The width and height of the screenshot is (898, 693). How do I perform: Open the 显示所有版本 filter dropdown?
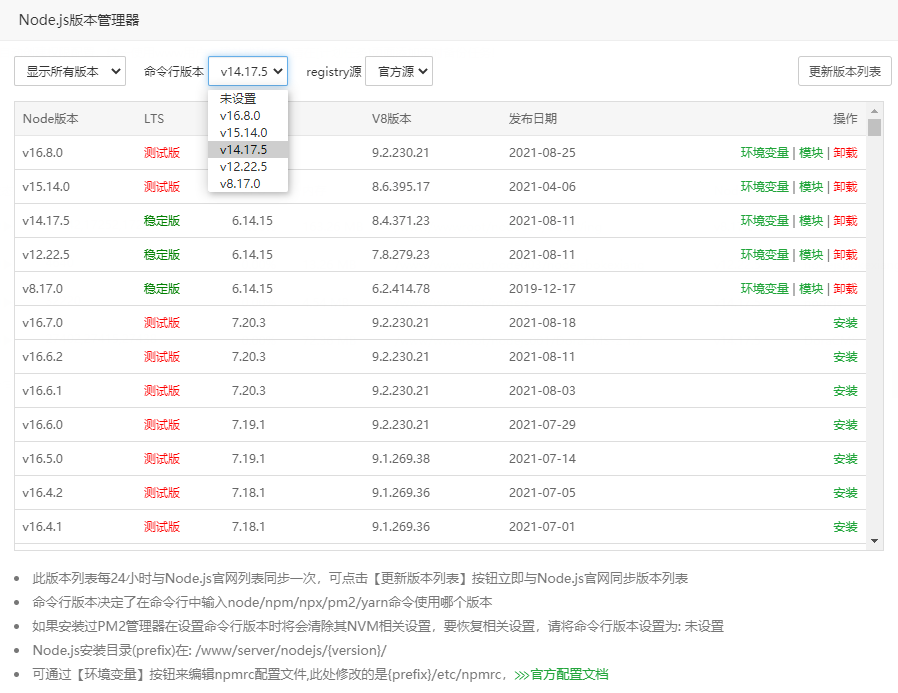tap(70, 71)
